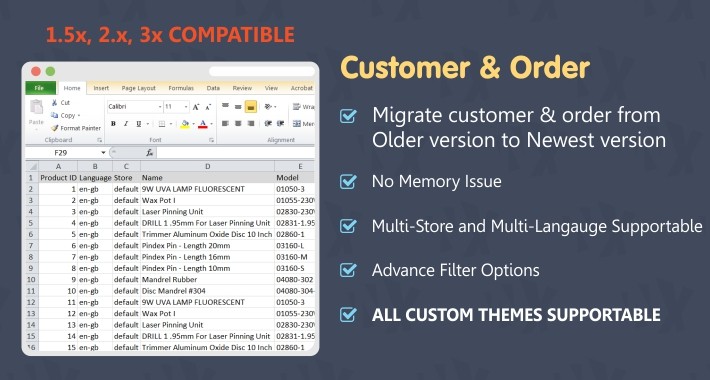The width and height of the screenshot is (710, 380).
Task: Open the Orientation options arrow
Action: (275, 107)
